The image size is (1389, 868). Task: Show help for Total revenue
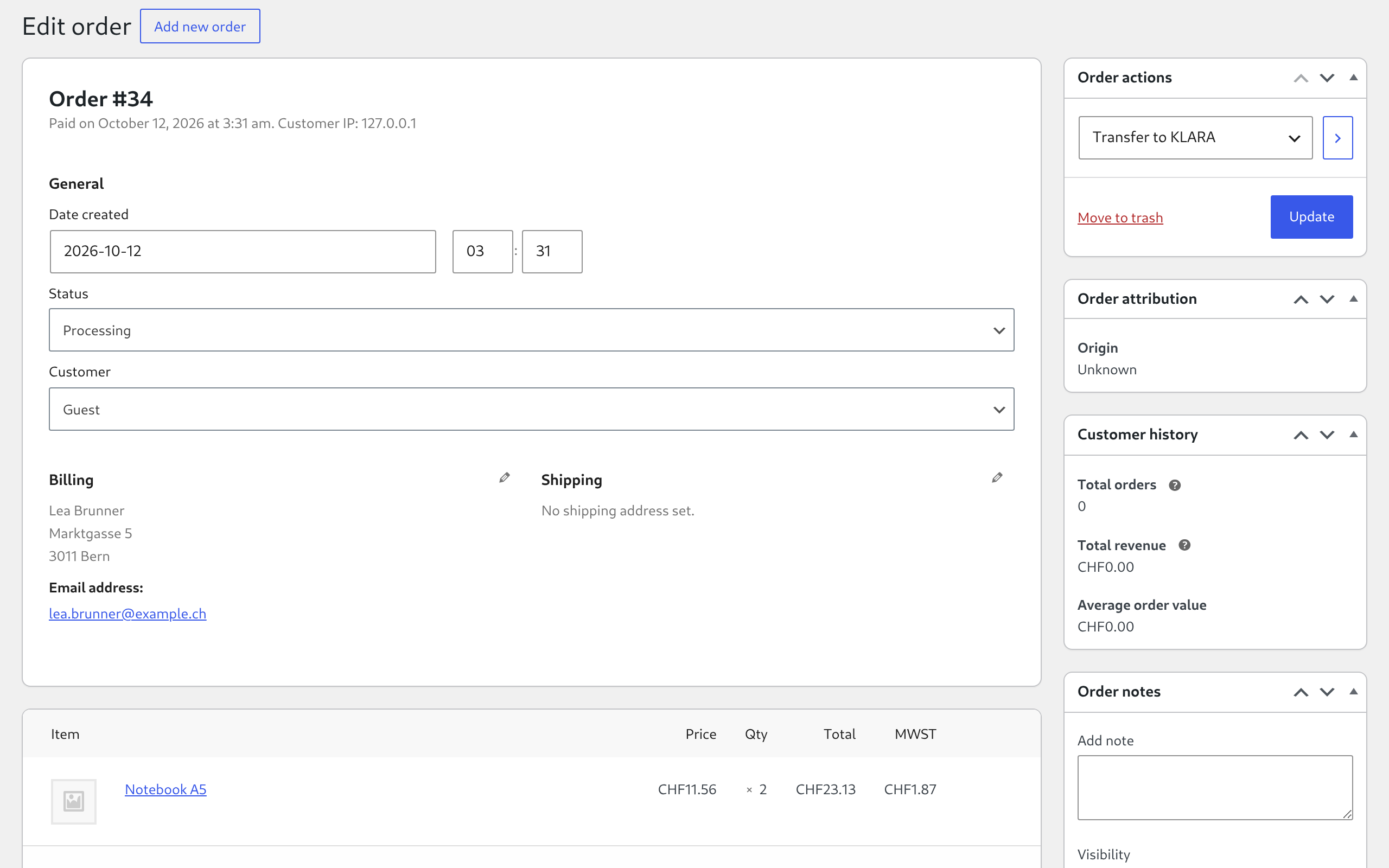pyautogui.click(x=1184, y=545)
